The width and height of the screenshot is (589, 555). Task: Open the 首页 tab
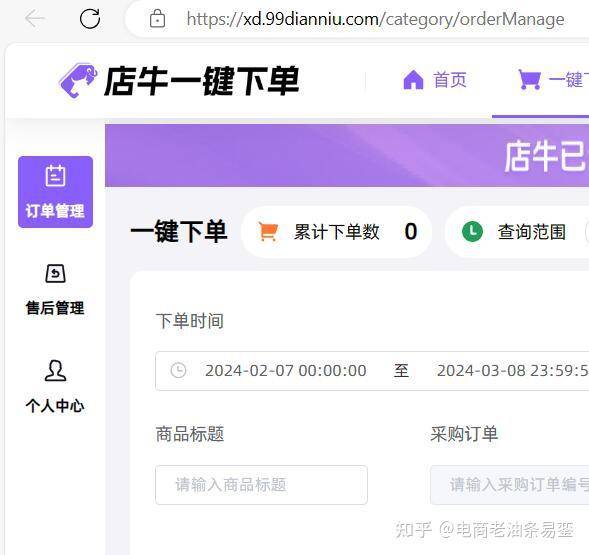coord(450,80)
